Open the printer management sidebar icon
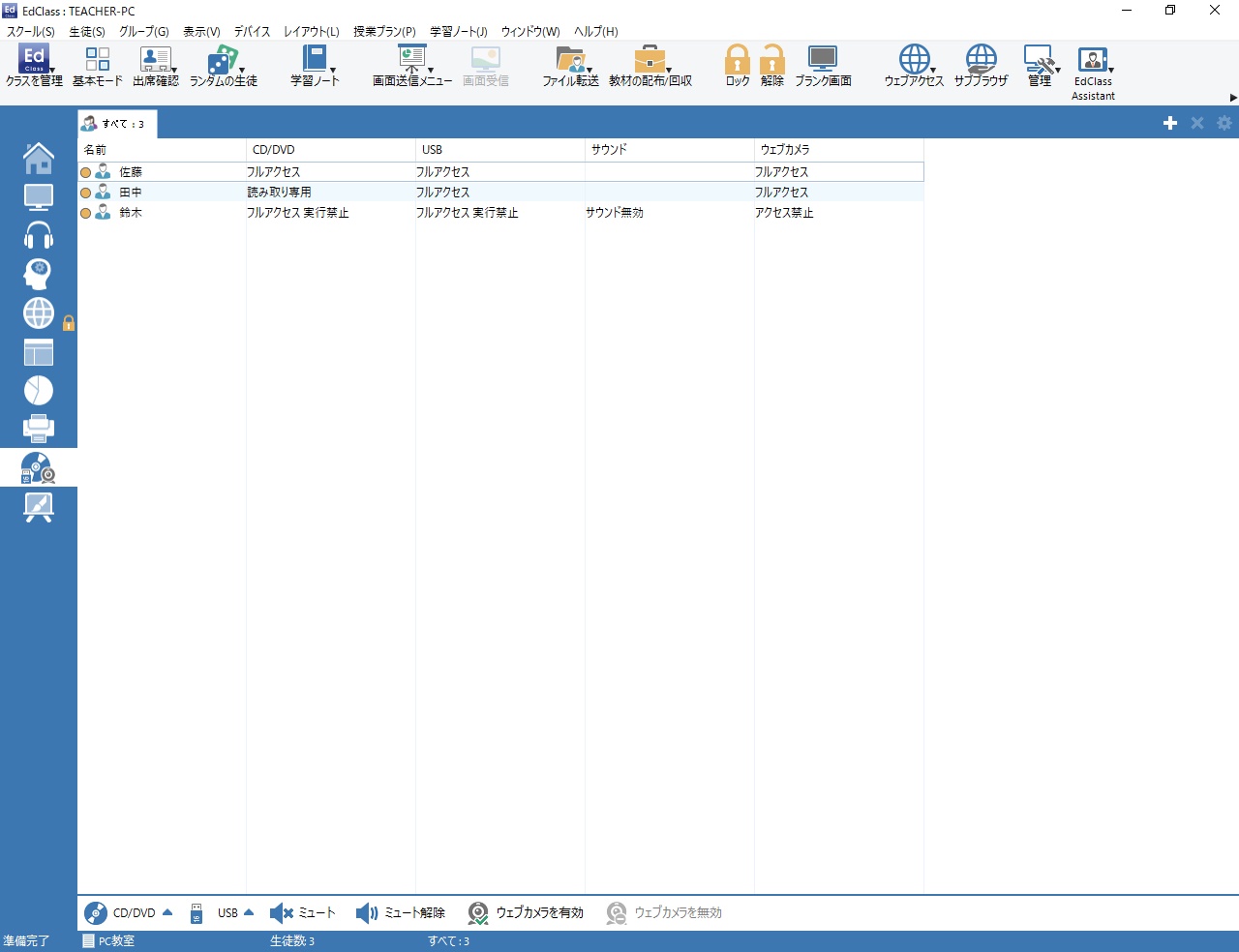This screenshot has height=952, width=1239. [x=39, y=428]
